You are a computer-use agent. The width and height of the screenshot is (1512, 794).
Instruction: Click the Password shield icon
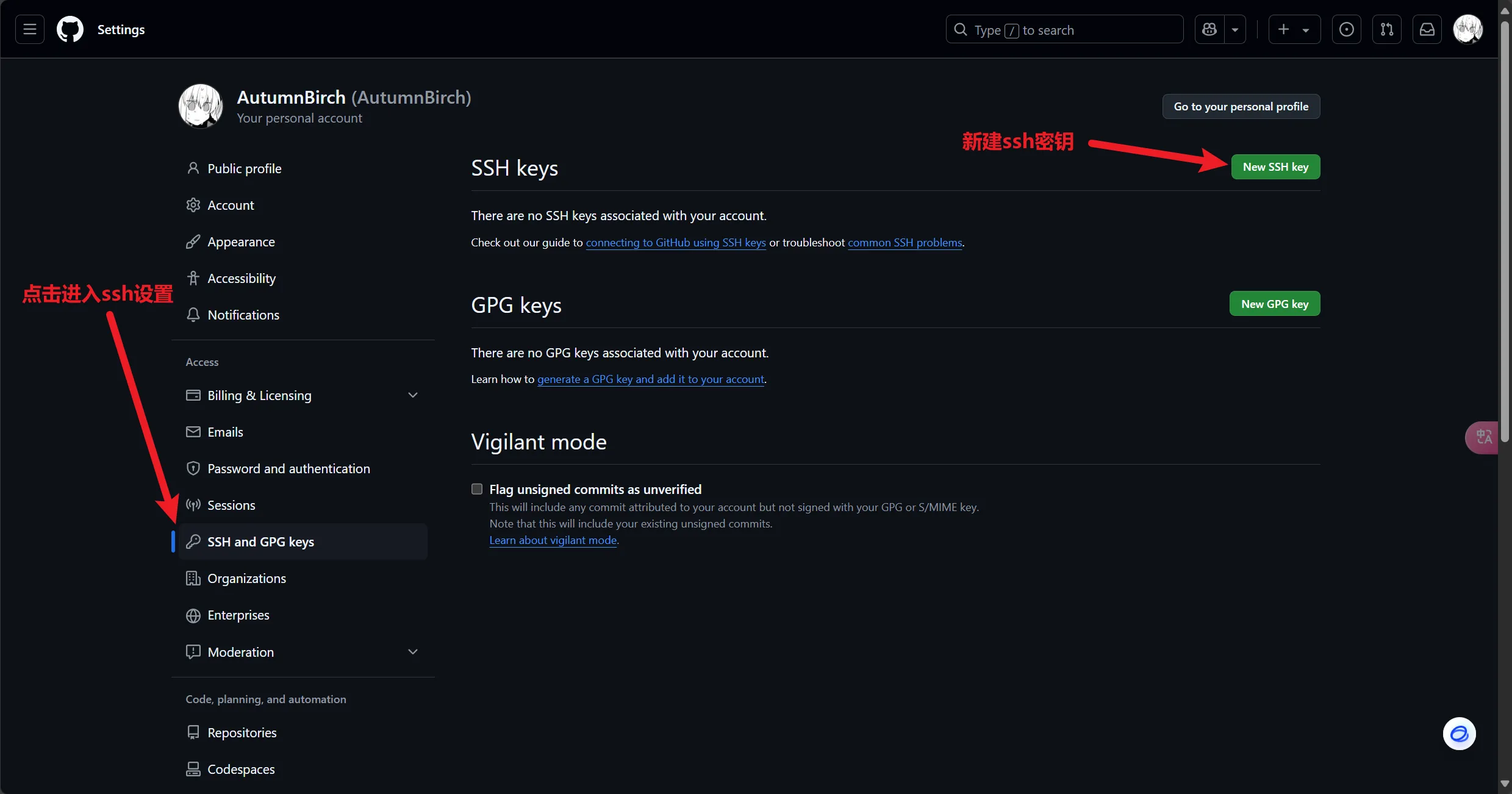tap(193, 468)
